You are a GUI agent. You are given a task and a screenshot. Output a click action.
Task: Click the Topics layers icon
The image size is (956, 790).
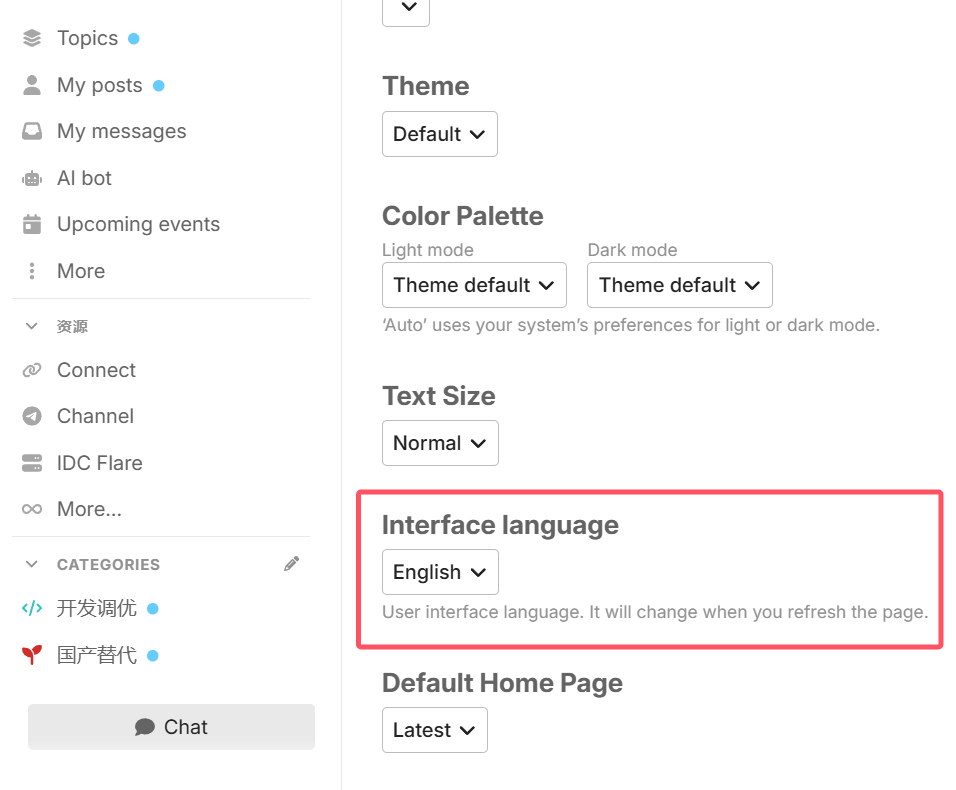pos(32,38)
